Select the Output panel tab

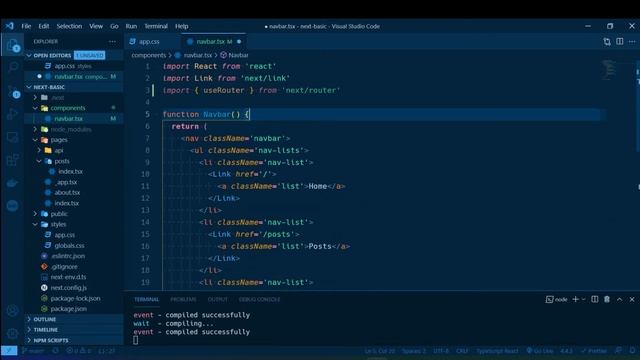click(218, 299)
